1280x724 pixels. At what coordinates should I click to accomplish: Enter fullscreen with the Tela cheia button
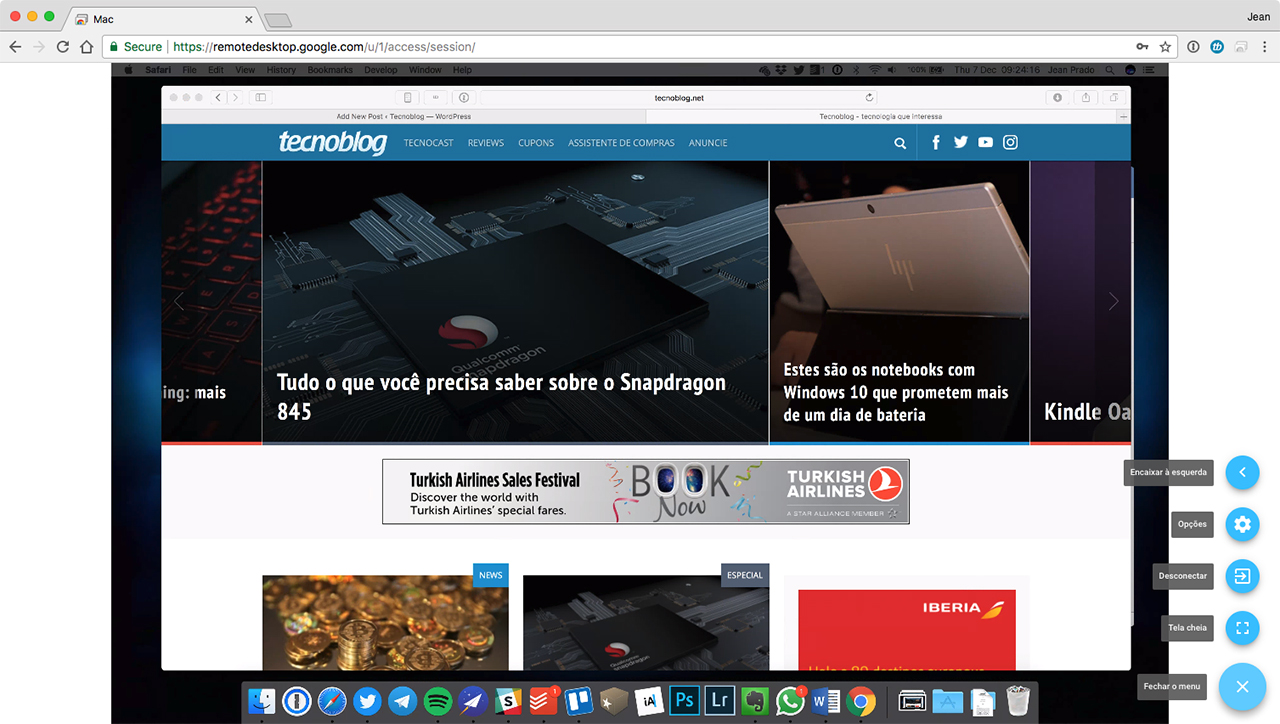1242,628
